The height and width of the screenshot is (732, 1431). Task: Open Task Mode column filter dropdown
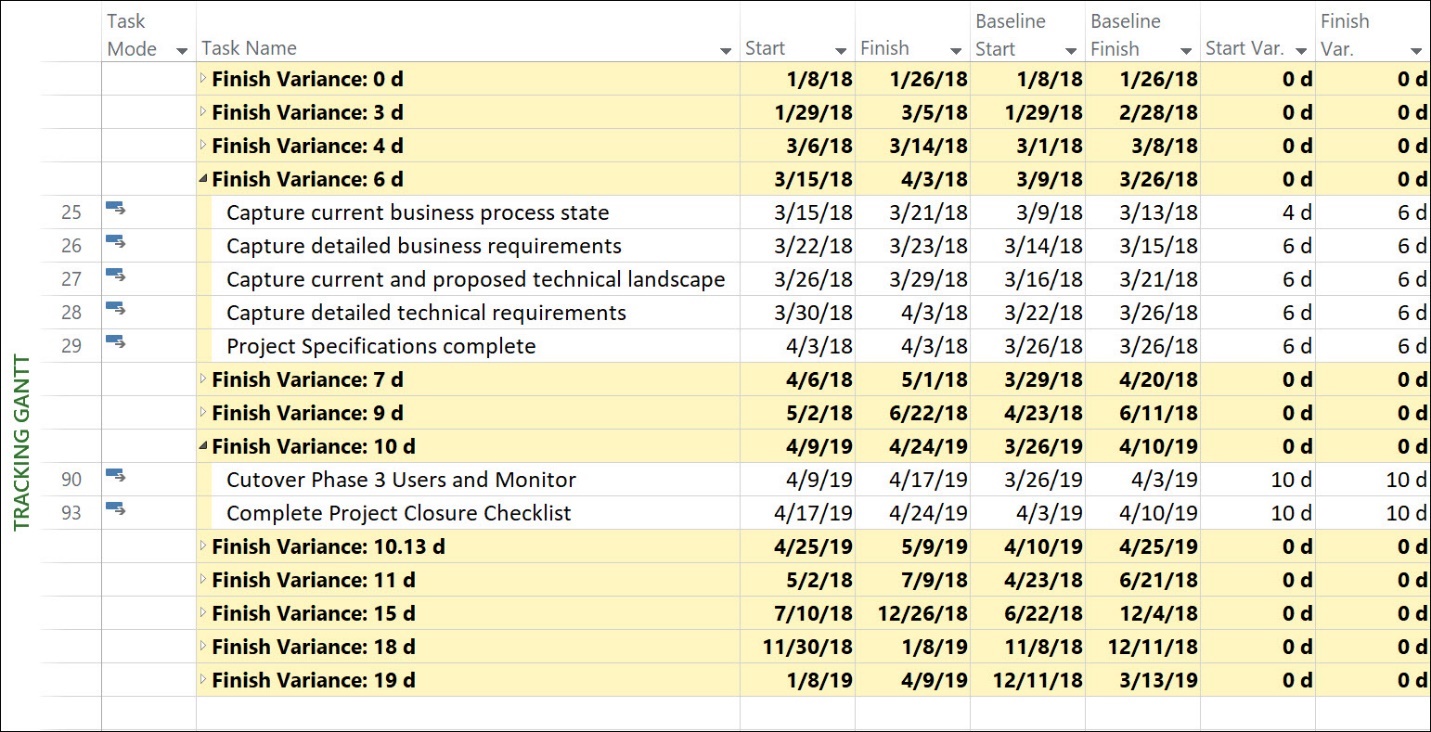182,50
